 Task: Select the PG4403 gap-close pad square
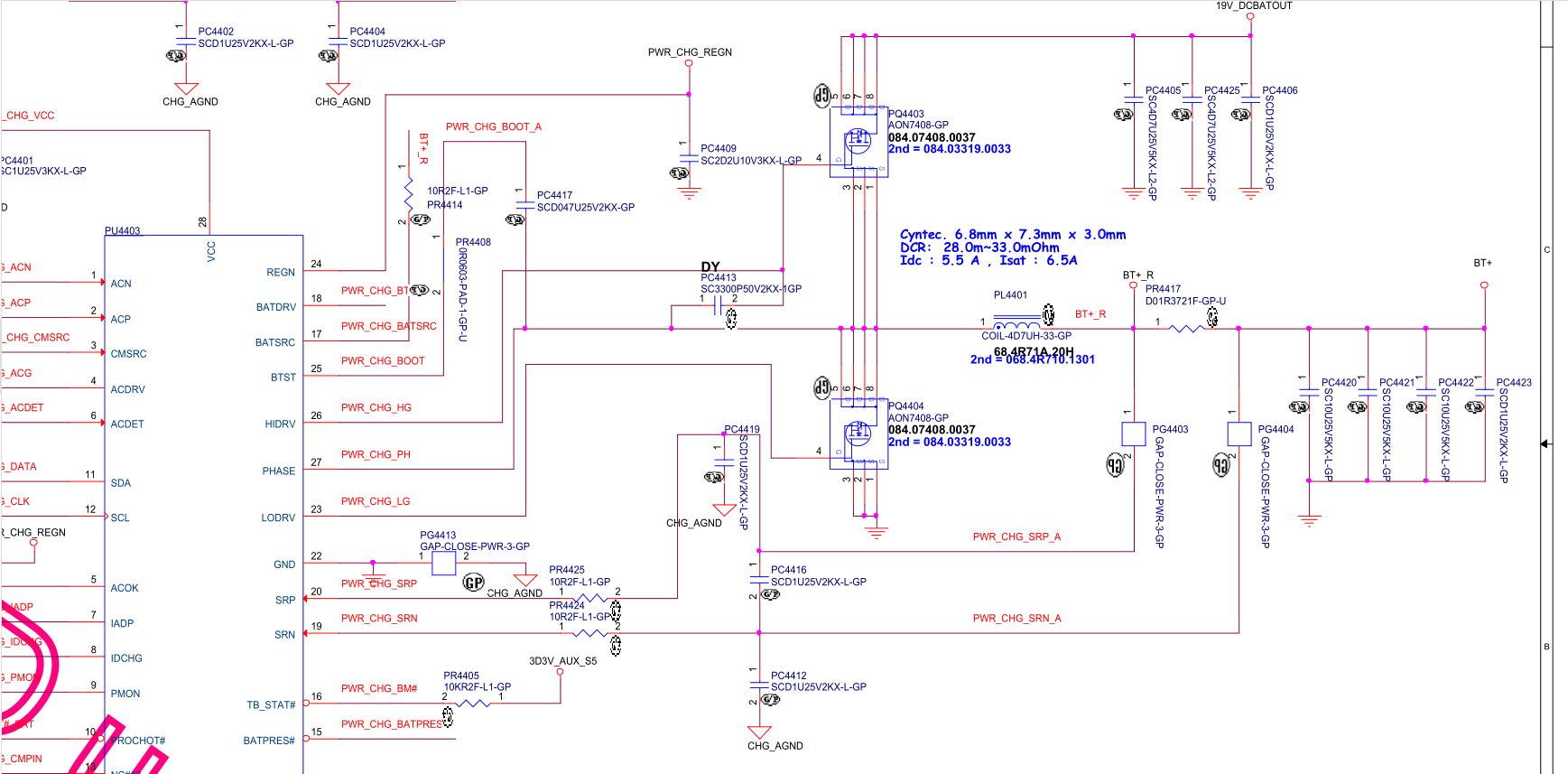click(1134, 434)
